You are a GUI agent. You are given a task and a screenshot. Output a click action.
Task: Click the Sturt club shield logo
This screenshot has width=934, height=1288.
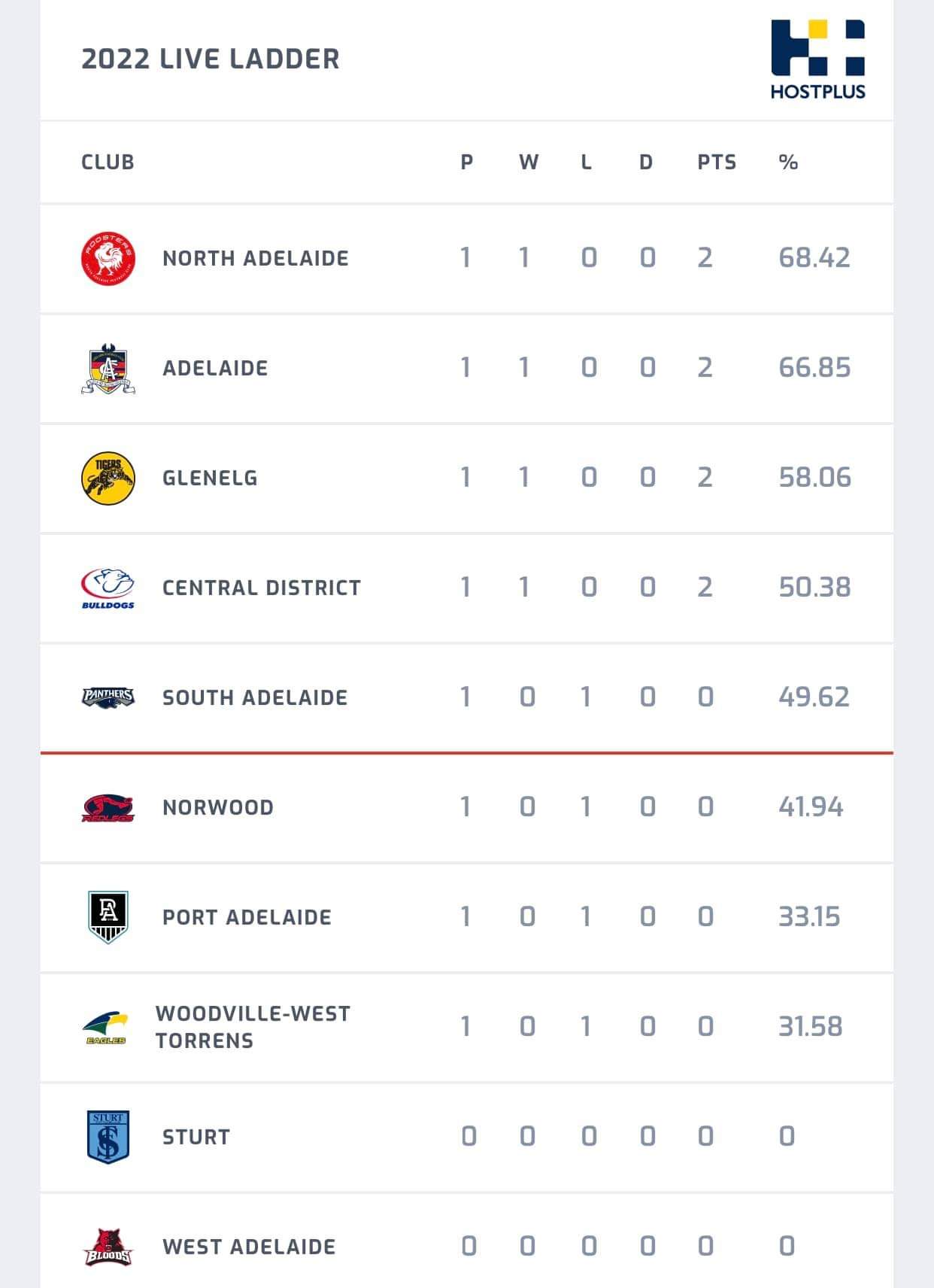pyautogui.click(x=108, y=1137)
